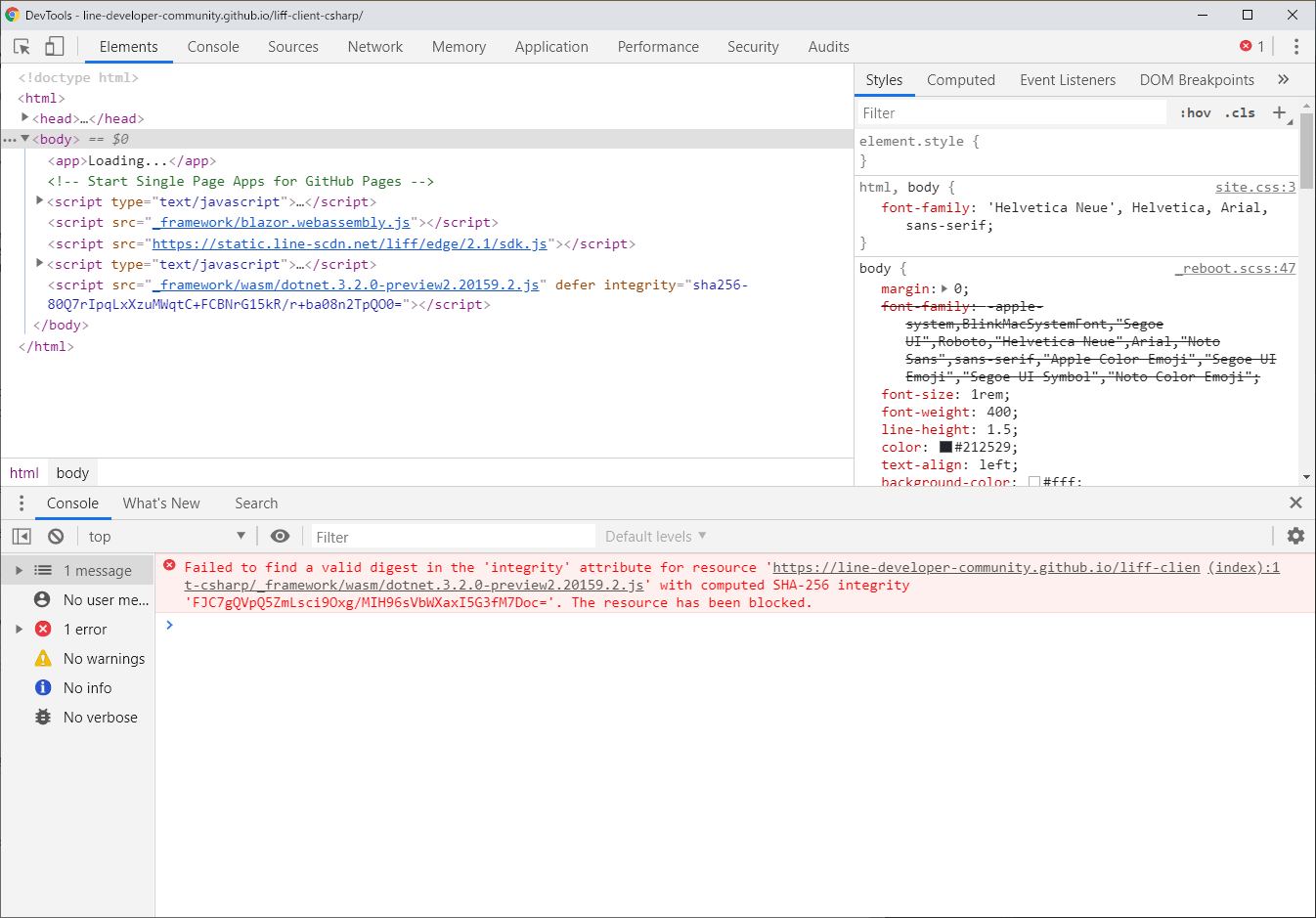Clear the console
Image resolution: width=1316 pixels, height=918 pixels.
point(56,536)
